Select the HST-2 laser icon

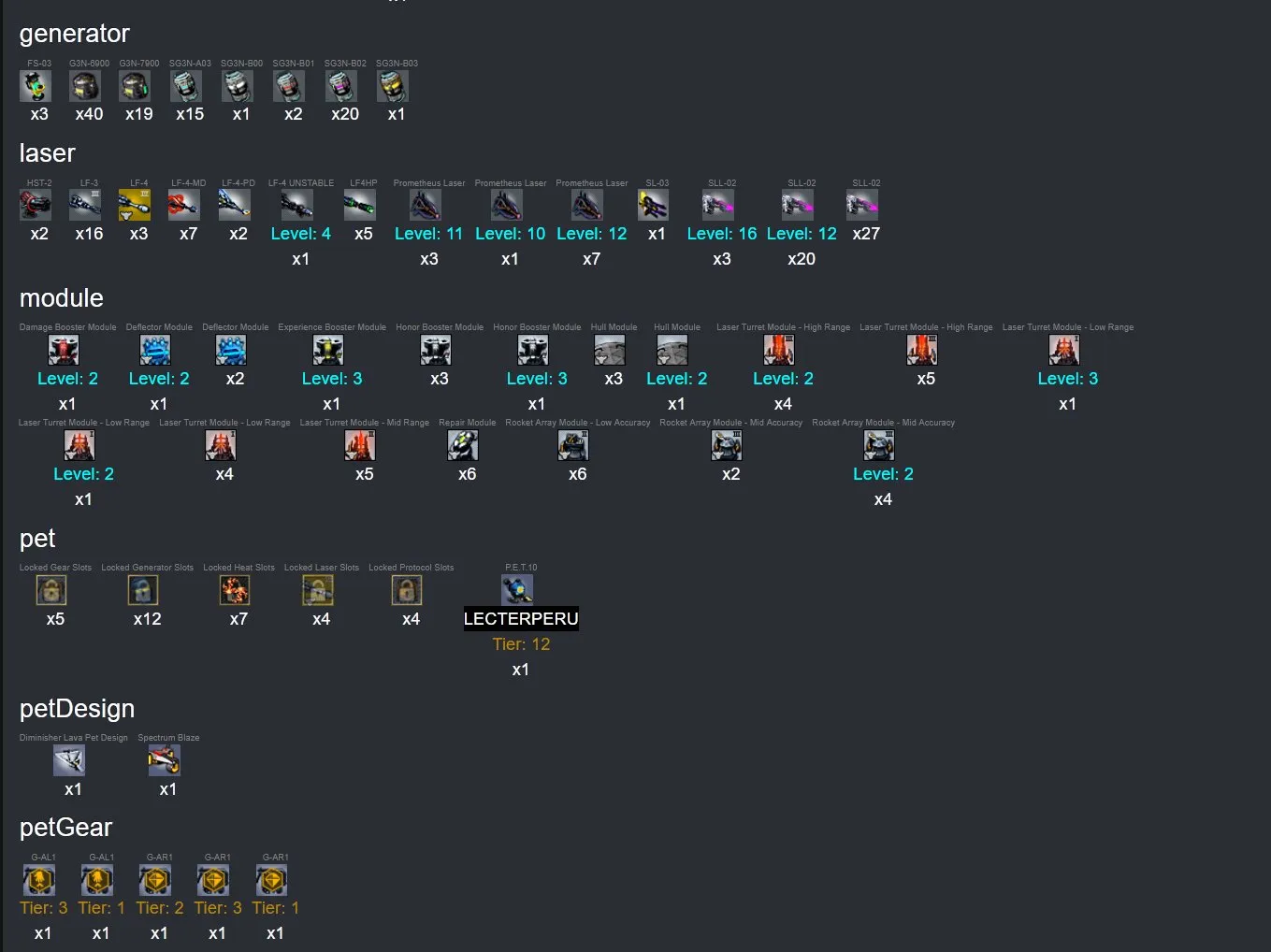click(36, 205)
